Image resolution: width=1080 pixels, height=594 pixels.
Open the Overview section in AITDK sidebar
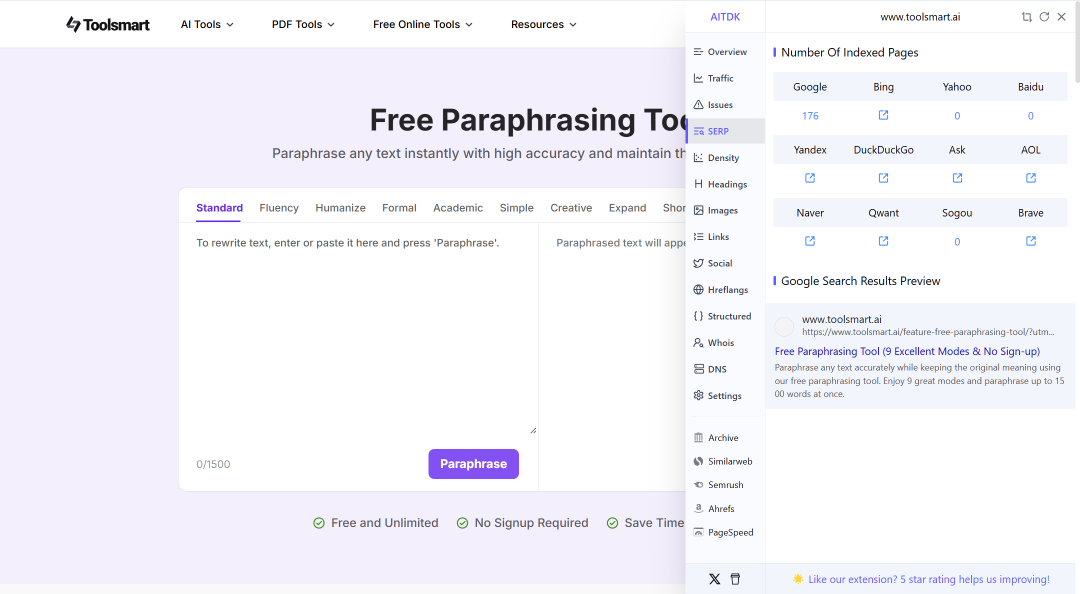[725, 52]
